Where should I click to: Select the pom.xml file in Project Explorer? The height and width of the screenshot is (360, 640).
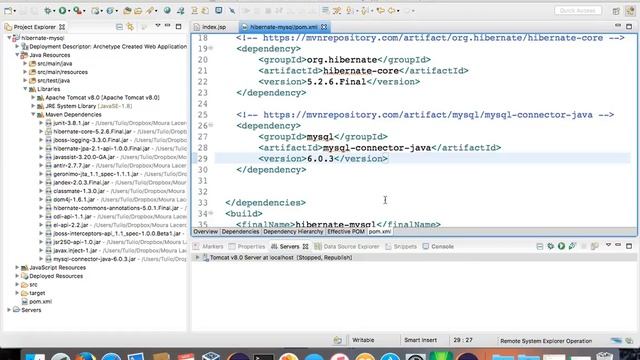[x=40, y=302]
